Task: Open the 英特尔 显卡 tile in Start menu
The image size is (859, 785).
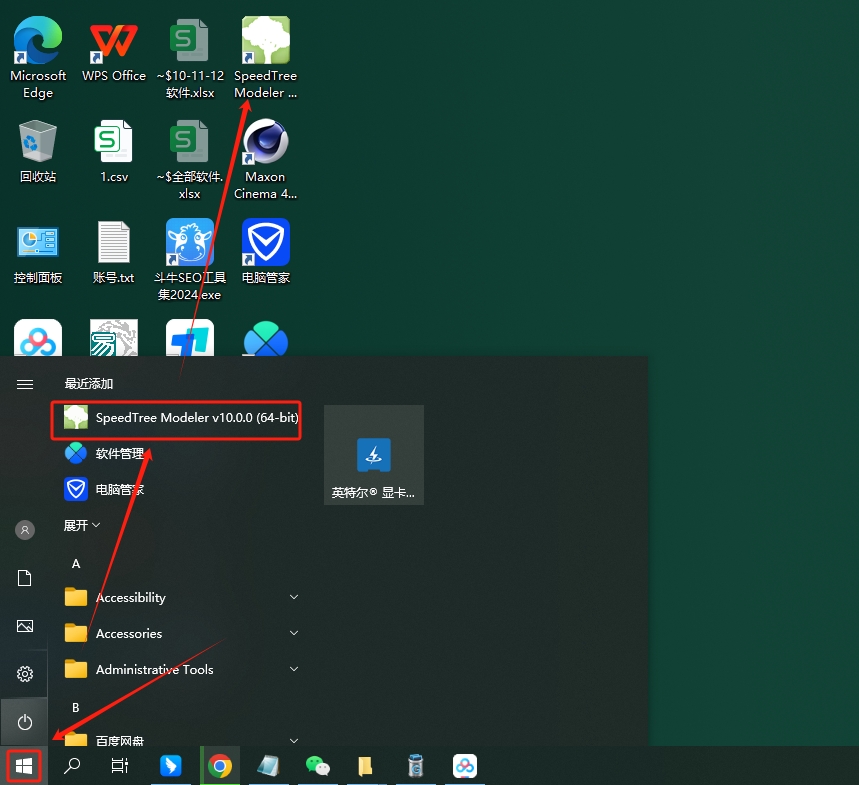Action: coord(374,455)
